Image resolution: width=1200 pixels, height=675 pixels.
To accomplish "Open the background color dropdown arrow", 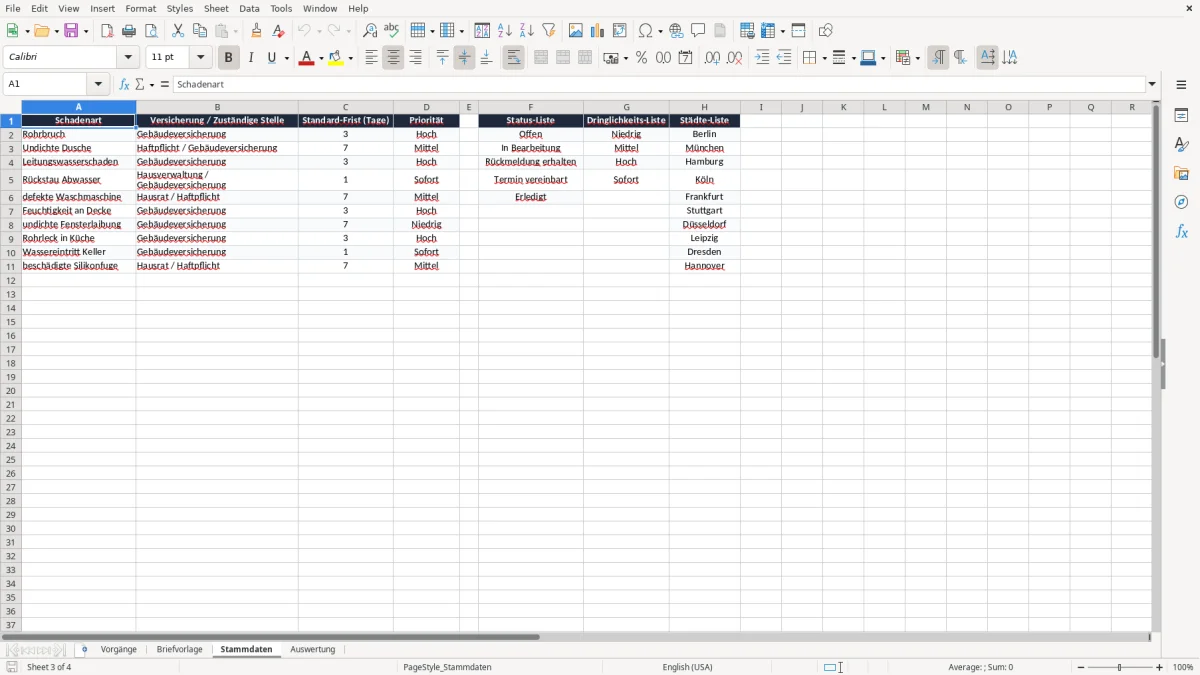I will [350, 58].
